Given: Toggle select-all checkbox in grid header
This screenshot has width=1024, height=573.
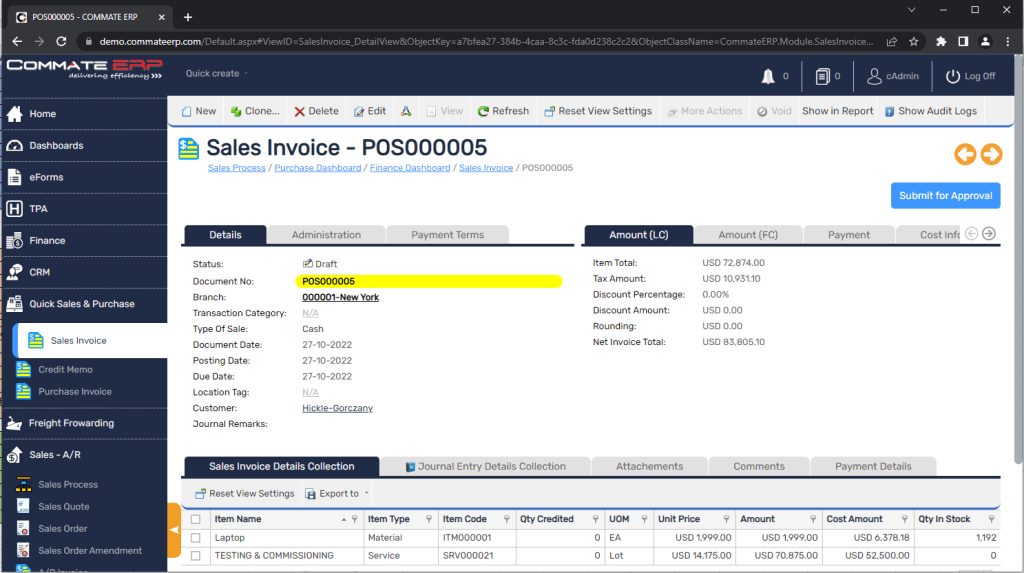Looking at the screenshot, I should click(196, 519).
